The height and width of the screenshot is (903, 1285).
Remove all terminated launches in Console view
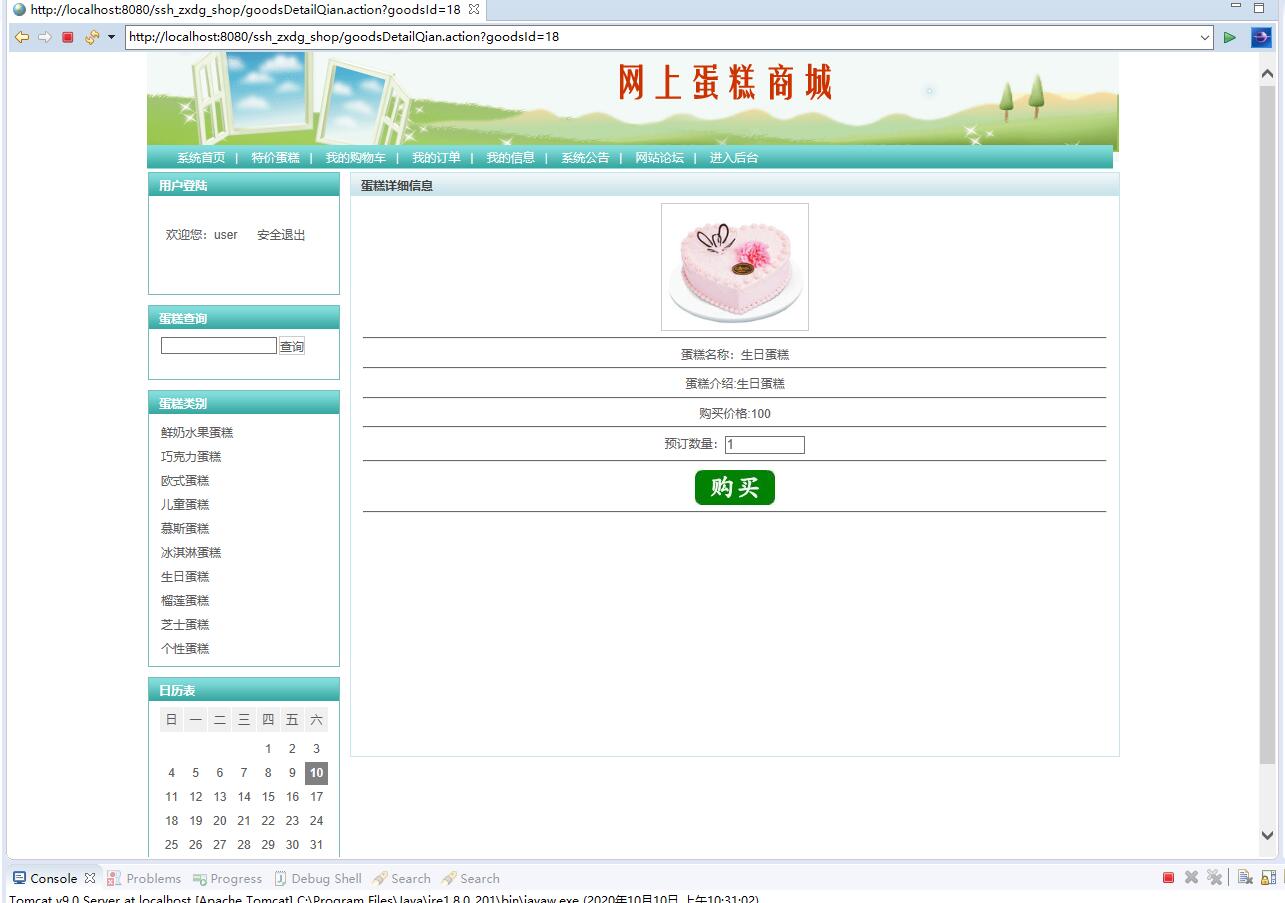pyautogui.click(x=1214, y=877)
